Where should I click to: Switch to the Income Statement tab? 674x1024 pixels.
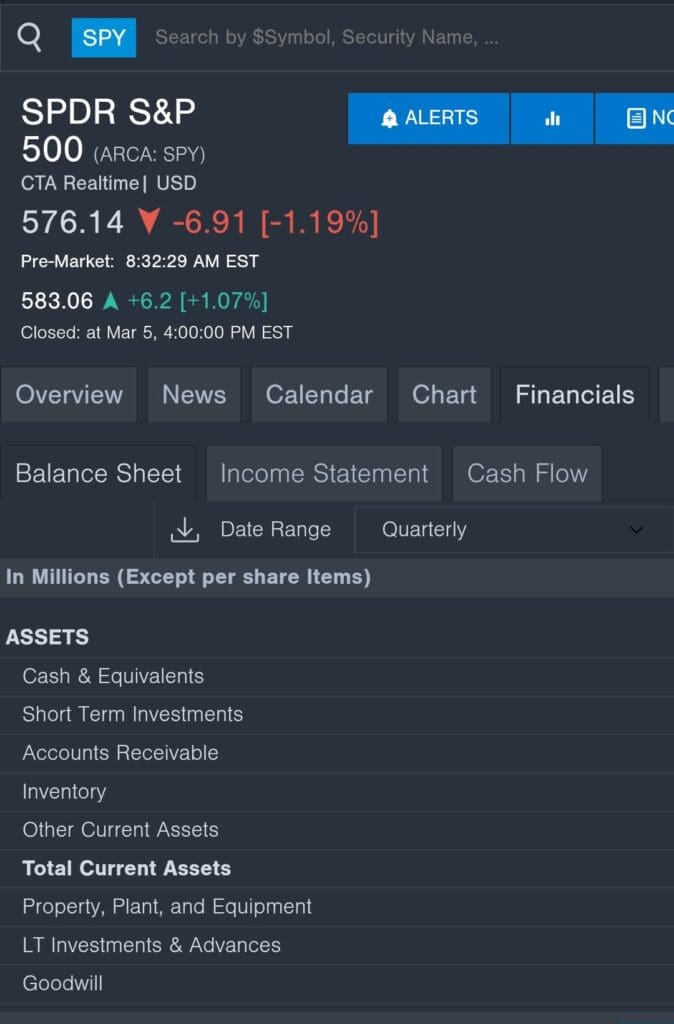click(x=323, y=473)
